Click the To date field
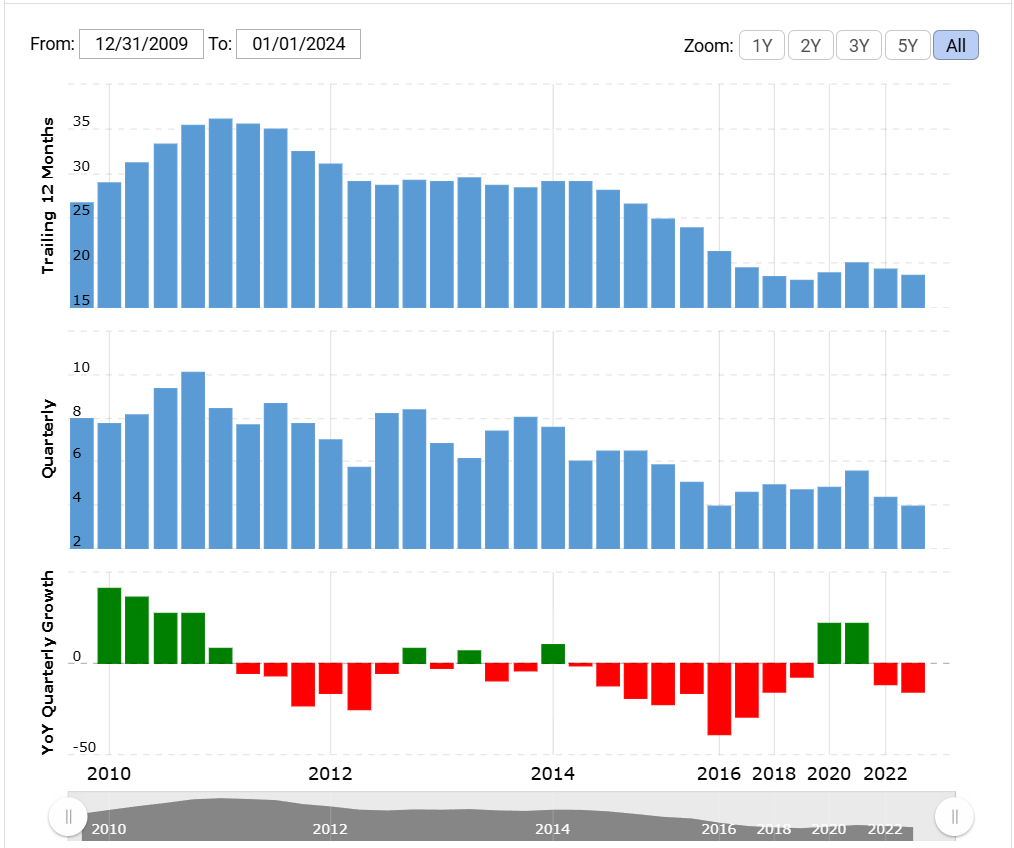 [298, 44]
